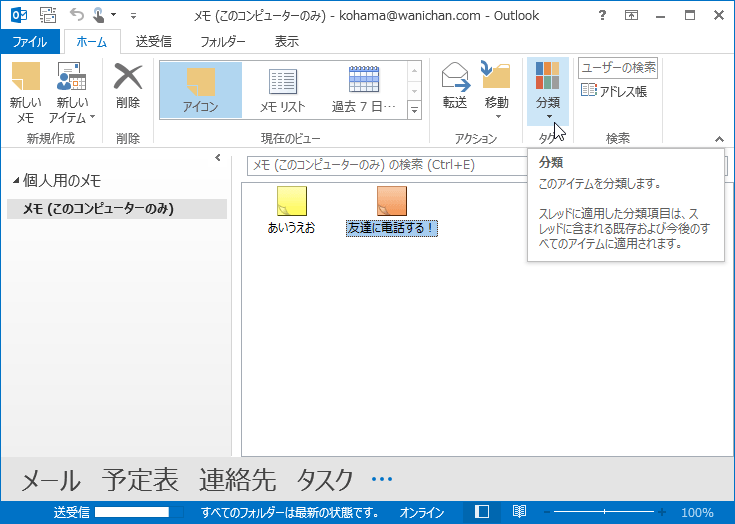Zoom out with the minus button

point(546,512)
